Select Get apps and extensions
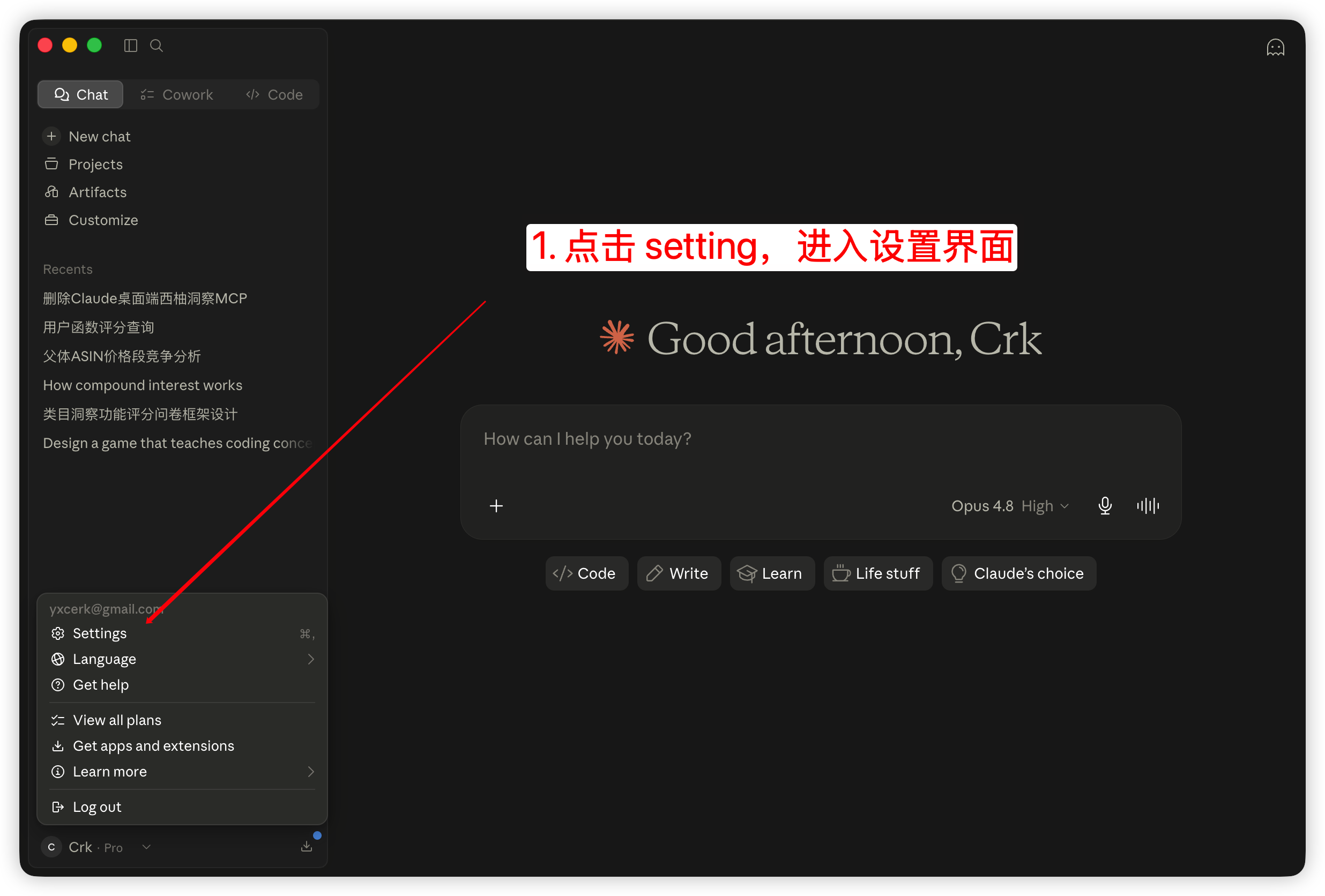This screenshot has width=1325, height=896. click(x=182, y=745)
